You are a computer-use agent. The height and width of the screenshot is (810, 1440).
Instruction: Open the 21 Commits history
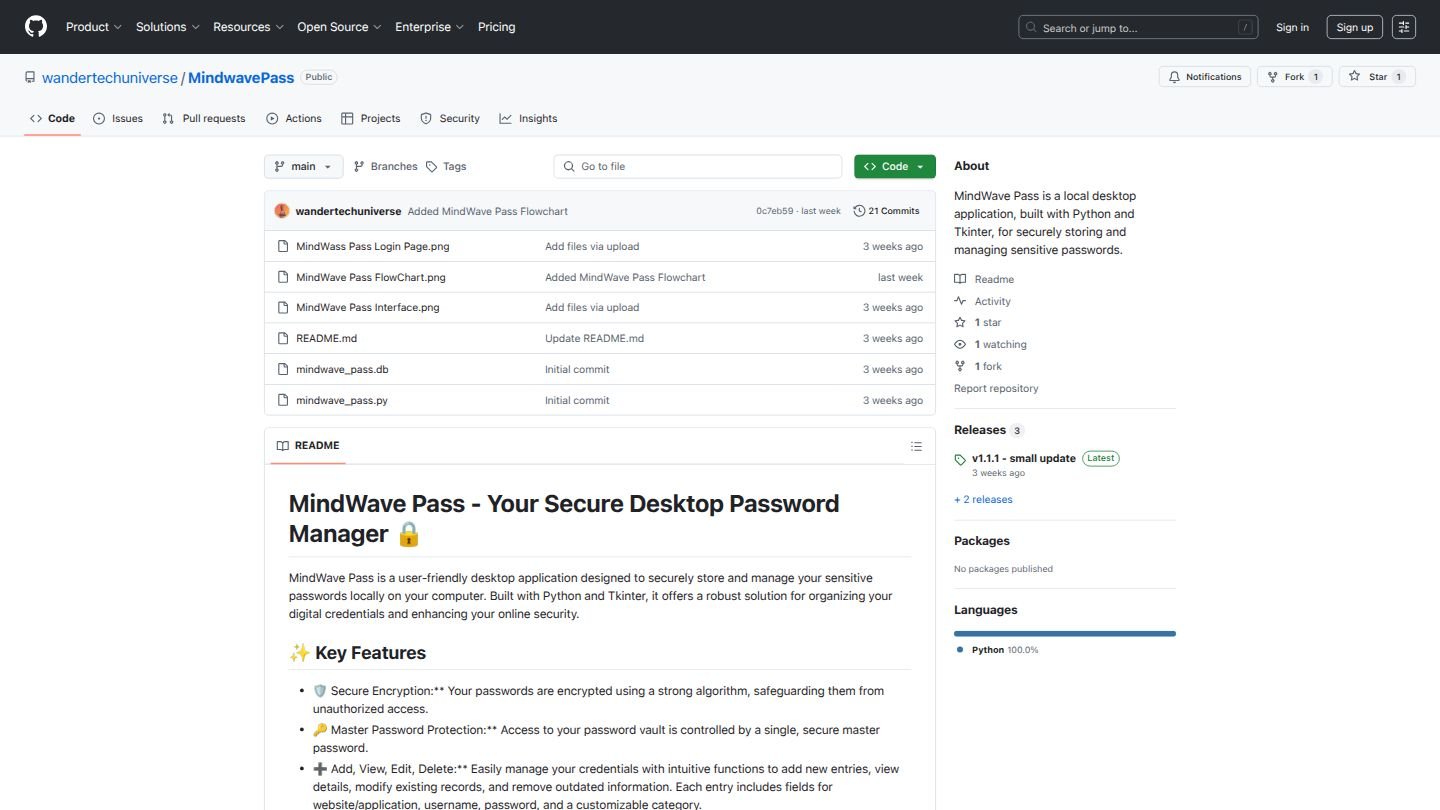(x=886, y=211)
